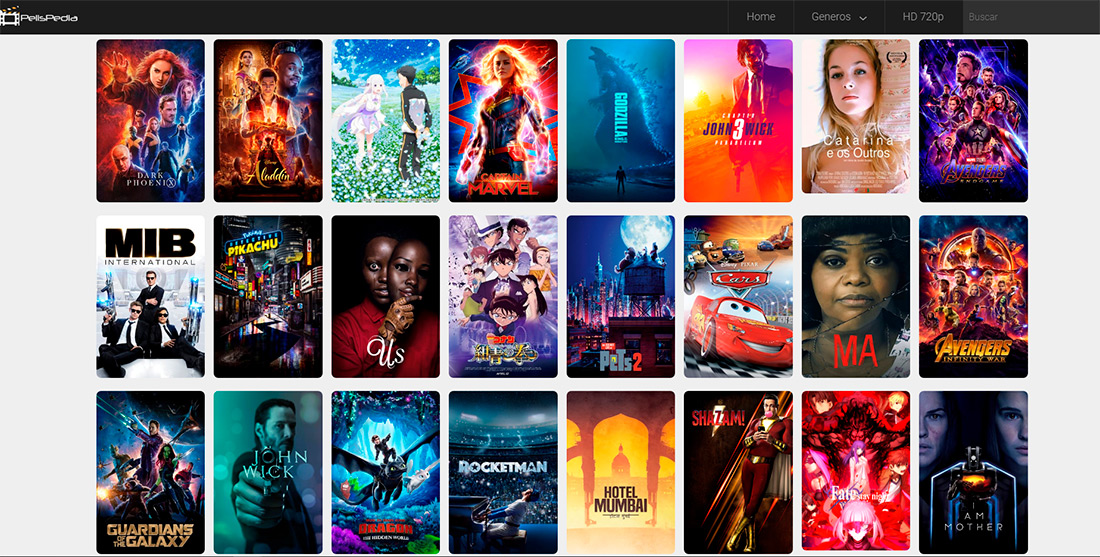Select the Aladdin movie poster
Screen dimensions: 1100x557
(x=268, y=120)
